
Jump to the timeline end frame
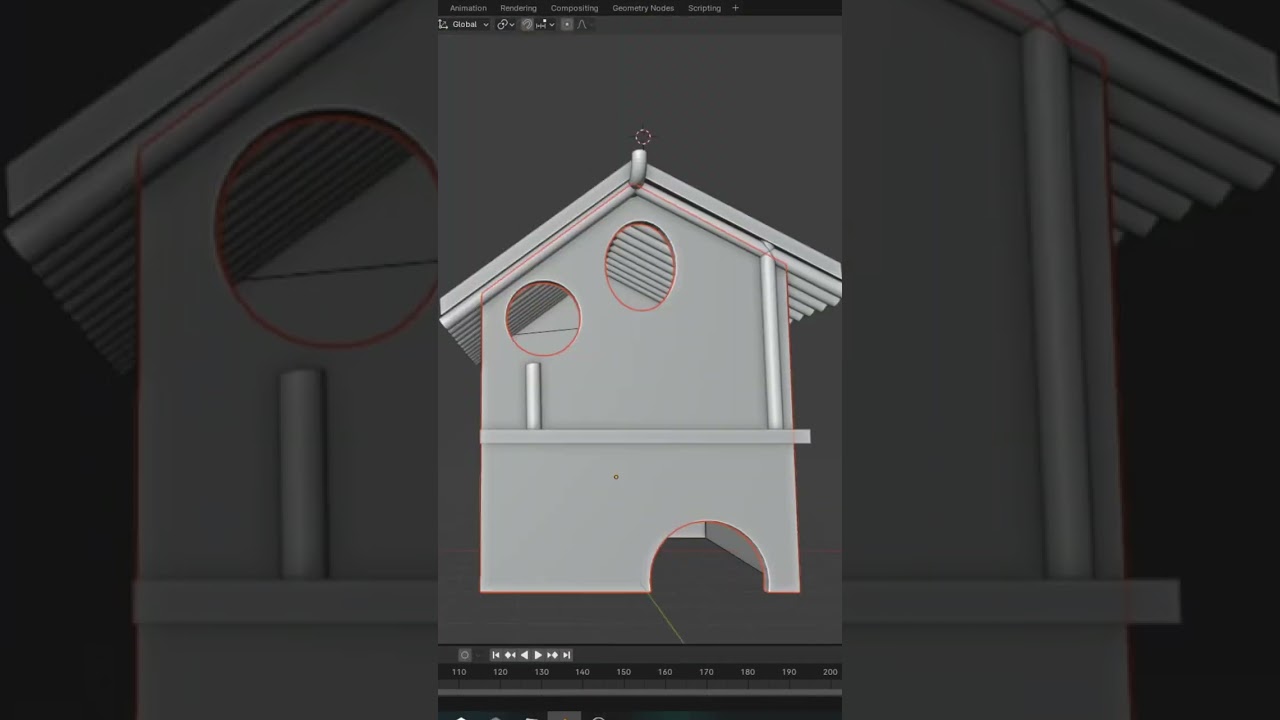[566, 655]
